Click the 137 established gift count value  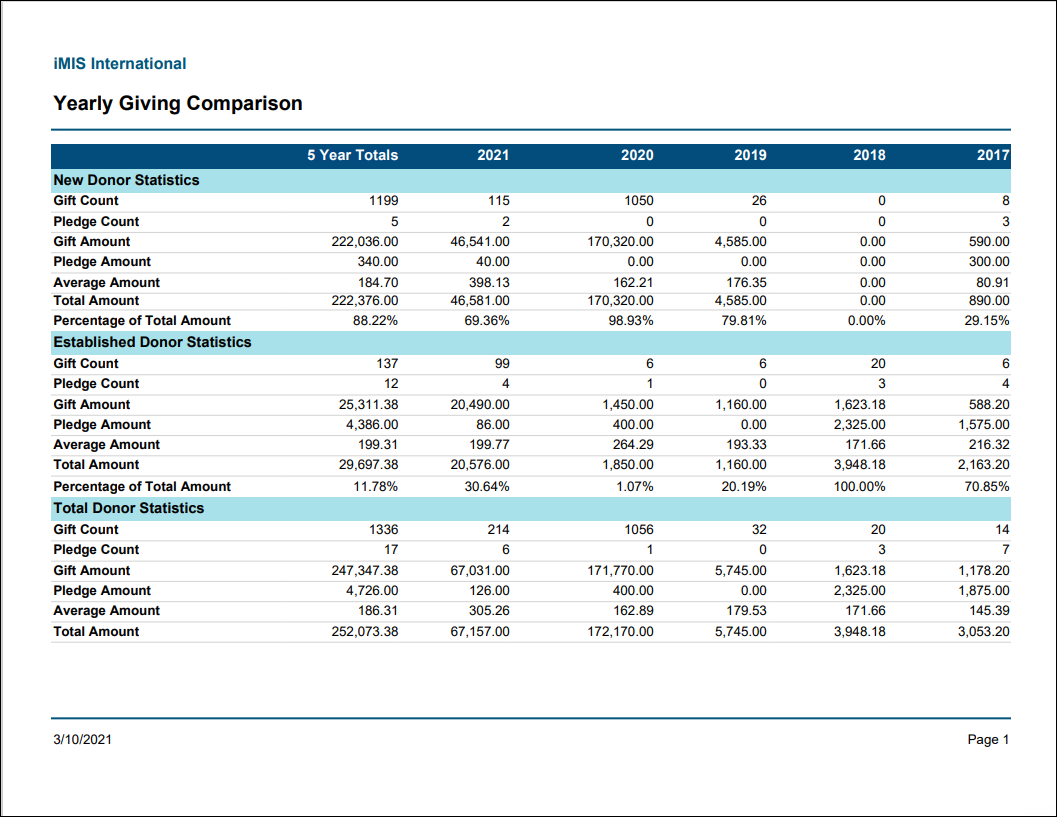(388, 363)
